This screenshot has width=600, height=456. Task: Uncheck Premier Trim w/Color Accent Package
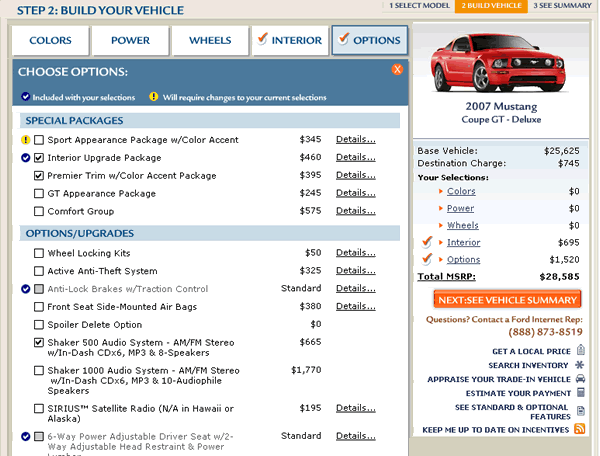point(39,176)
